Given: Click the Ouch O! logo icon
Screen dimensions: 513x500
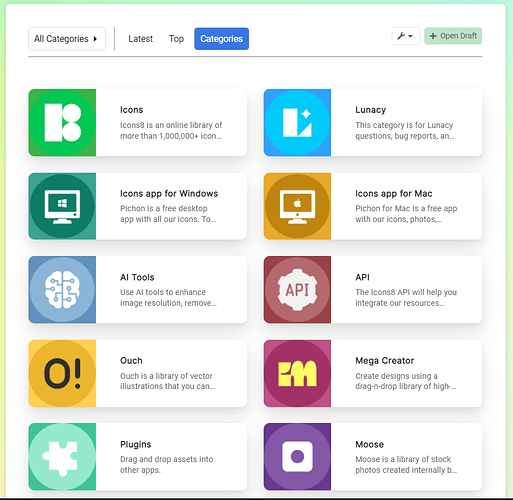Looking at the screenshot, I should point(62,373).
